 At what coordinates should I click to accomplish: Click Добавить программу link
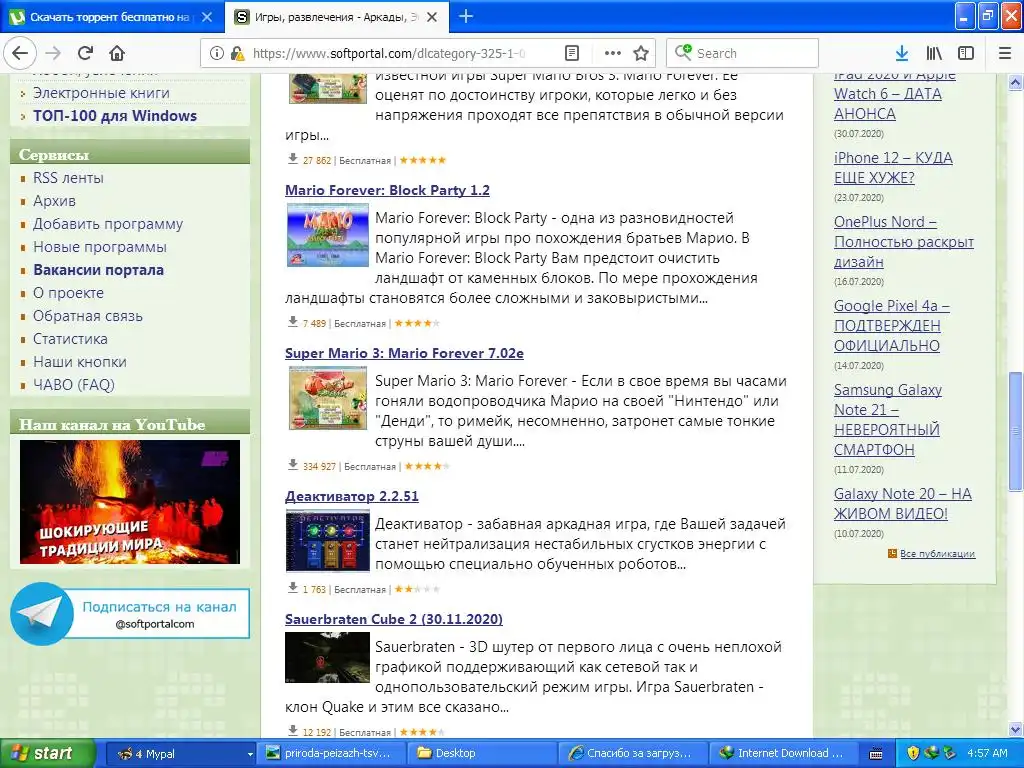click(x=108, y=223)
